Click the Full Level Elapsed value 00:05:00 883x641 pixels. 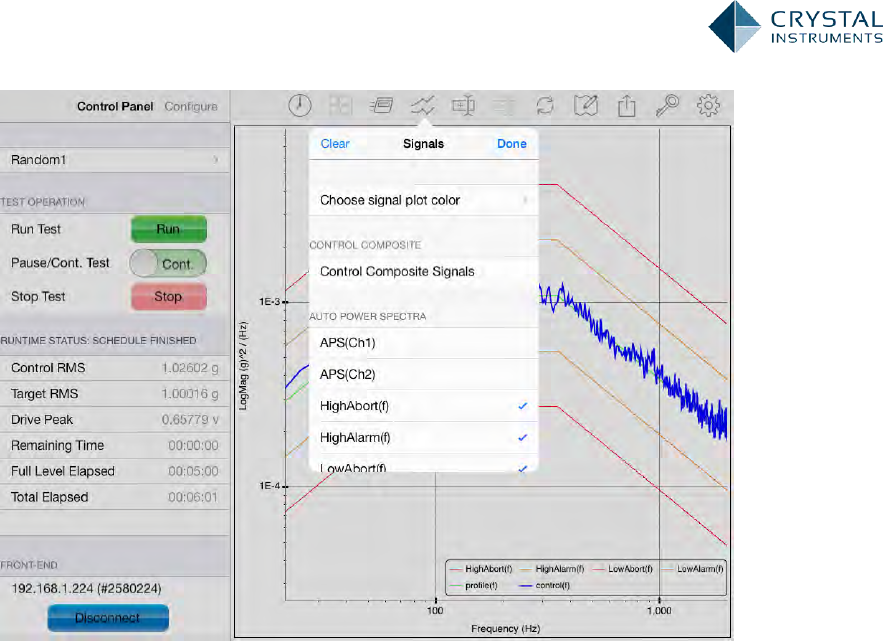pos(193,471)
